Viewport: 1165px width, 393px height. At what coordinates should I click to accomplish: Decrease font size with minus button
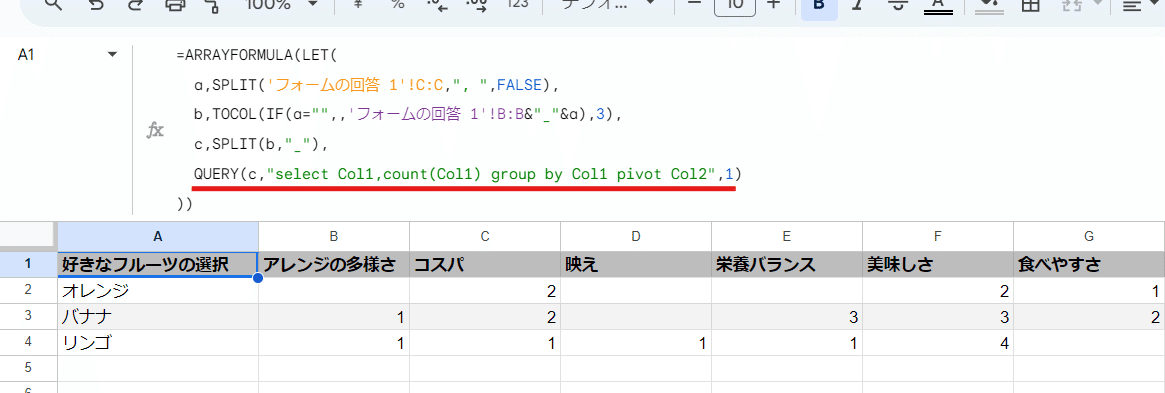[694, 4]
